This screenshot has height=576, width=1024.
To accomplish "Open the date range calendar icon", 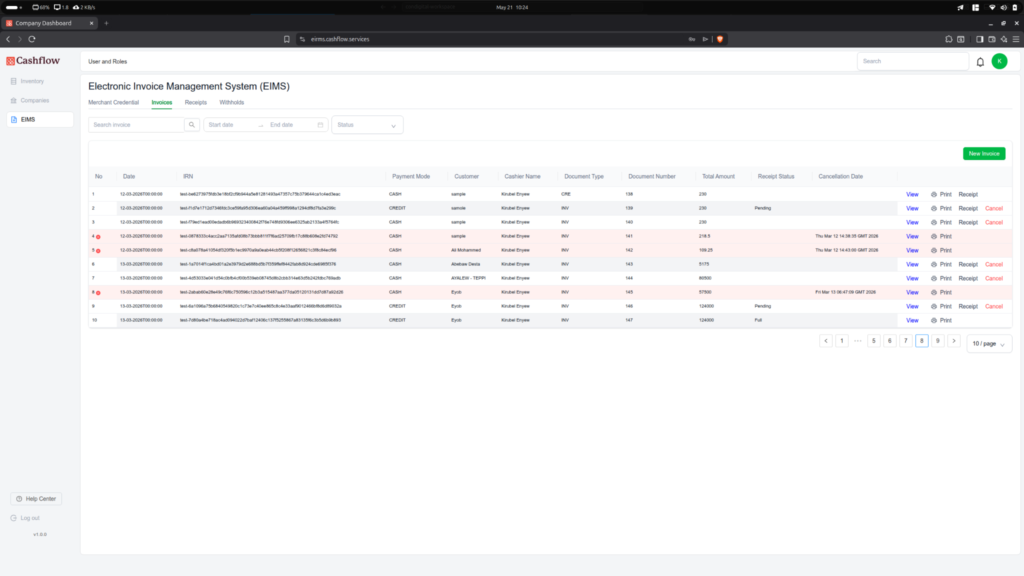I will (320, 125).
